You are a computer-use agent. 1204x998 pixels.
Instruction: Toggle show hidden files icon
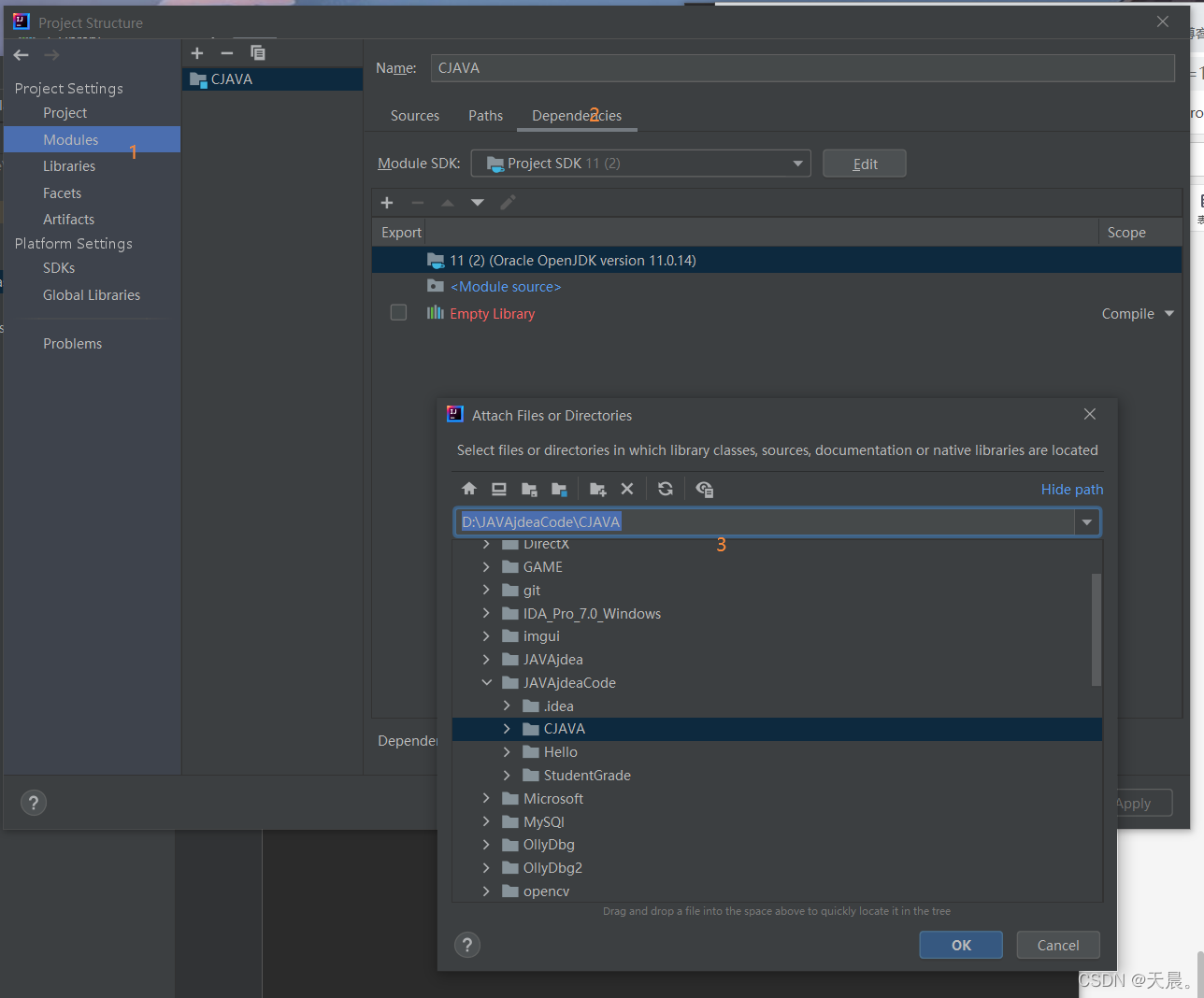coord(705,489)
